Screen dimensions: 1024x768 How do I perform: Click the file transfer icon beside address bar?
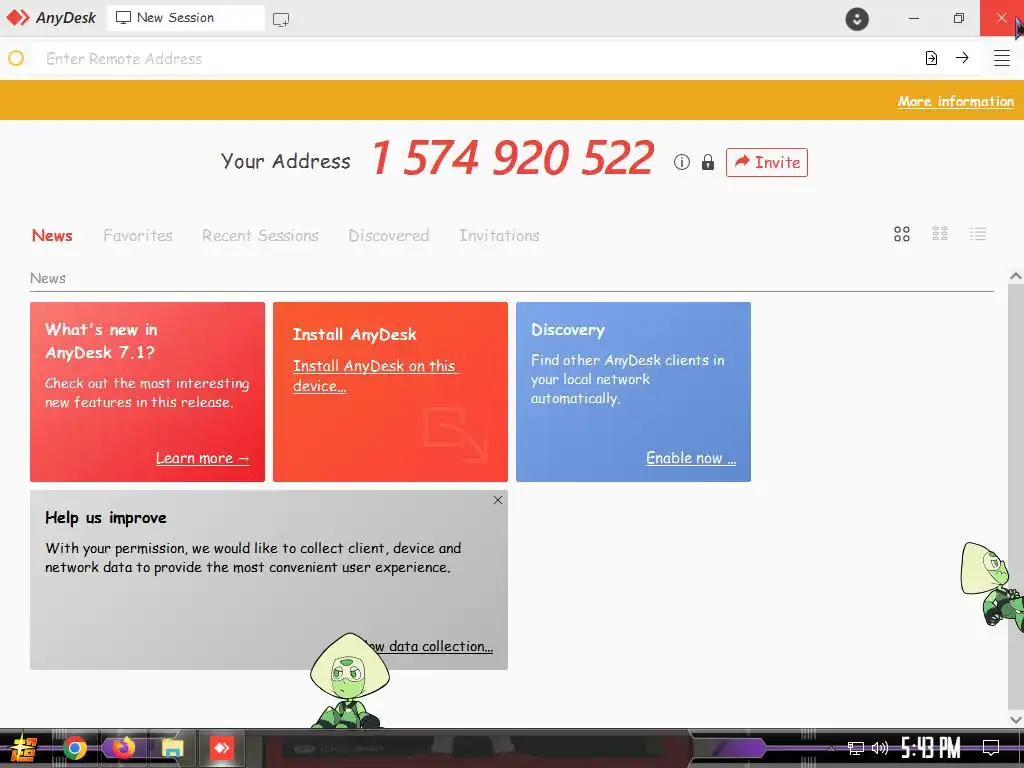click(x=931, y=58)
